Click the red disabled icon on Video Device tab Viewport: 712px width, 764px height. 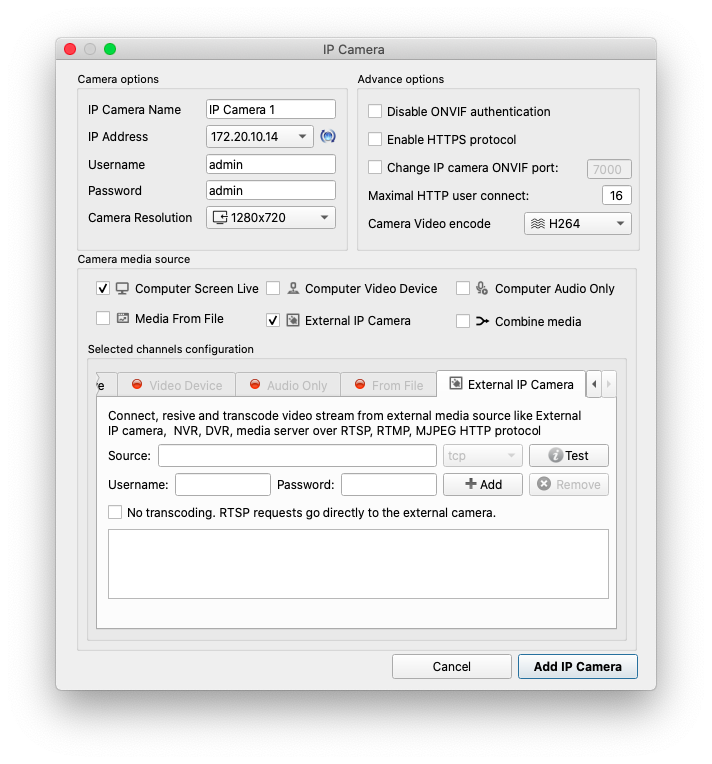pos(137,384)
